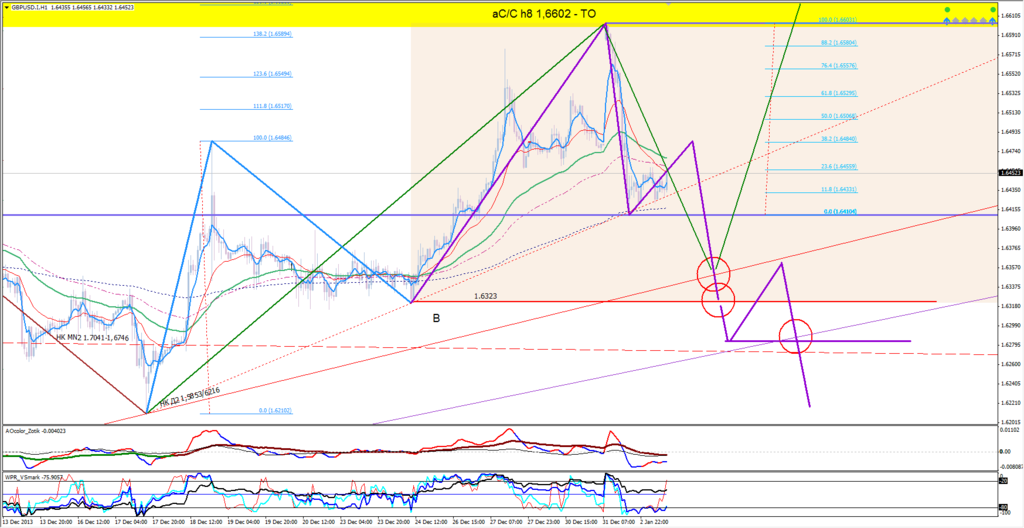
Task: Click the rightmost green dot in top-right corner
Action: [x=992, y=10]
